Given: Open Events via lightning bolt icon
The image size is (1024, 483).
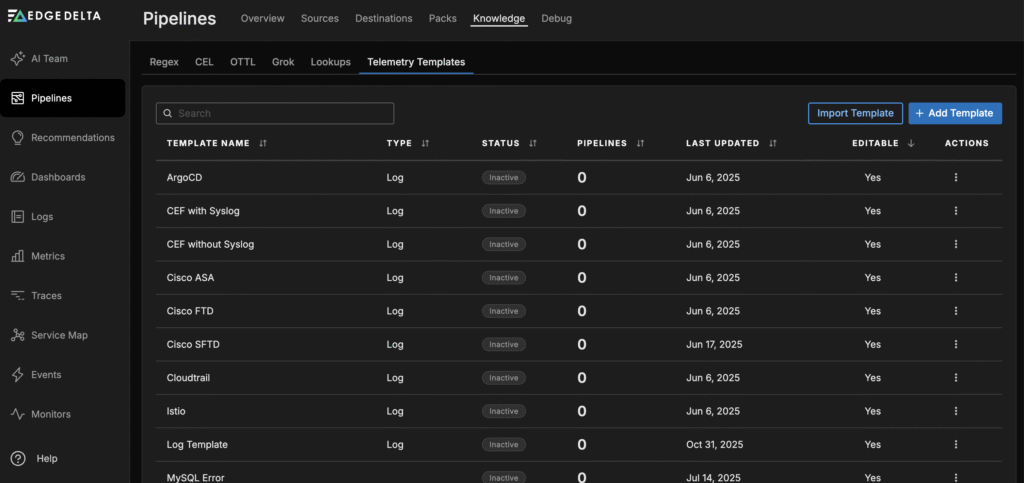Looking at the screenshot, I should click(18, 375).
